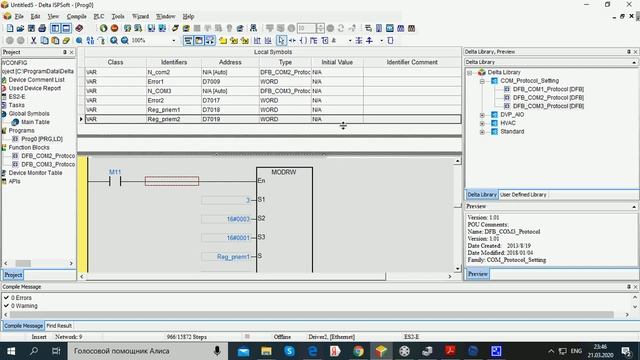Click the first yellow network insert icon
Image resolution: width=640 pixels, height=360 pixels.
[223, 40]
